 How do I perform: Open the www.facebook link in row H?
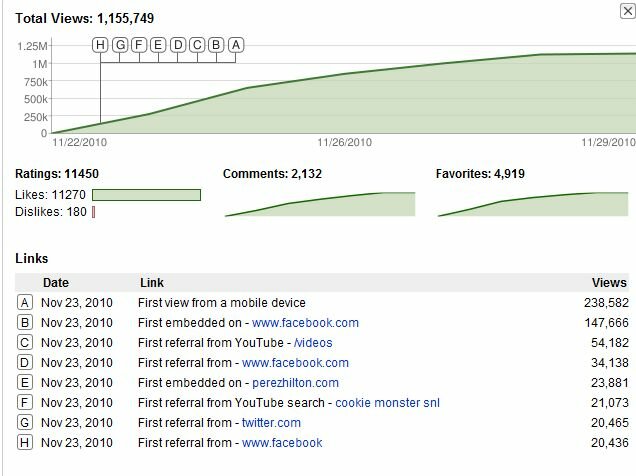[282, 443]
